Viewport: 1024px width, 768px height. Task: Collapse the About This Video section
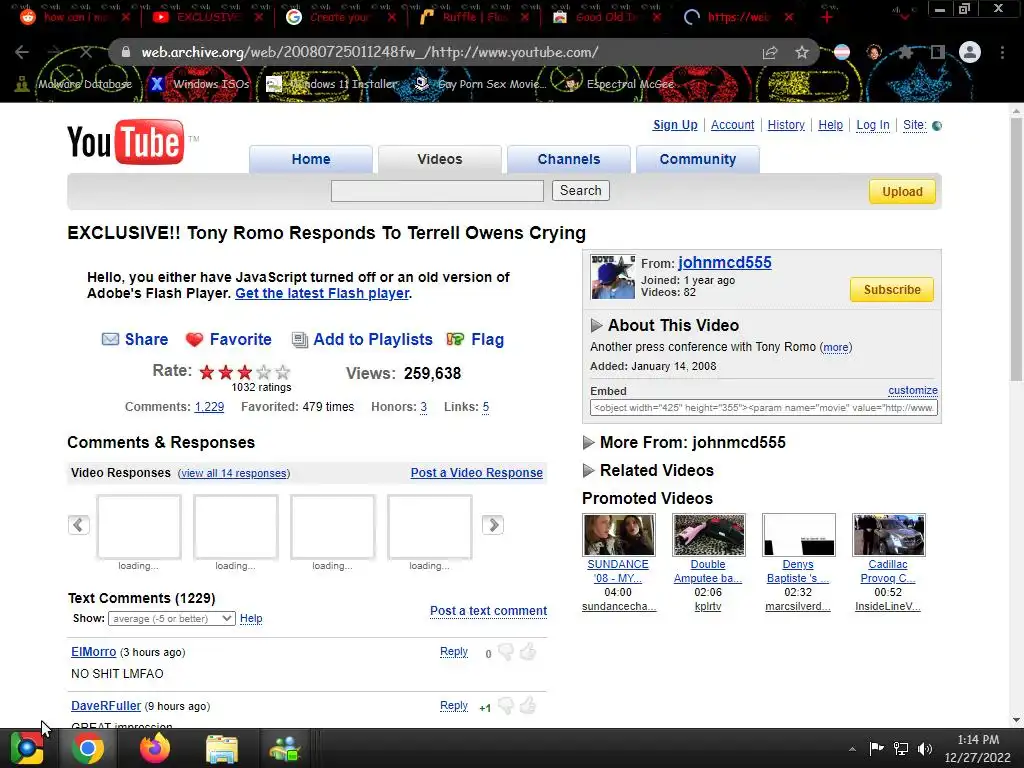tap(596, 325)
